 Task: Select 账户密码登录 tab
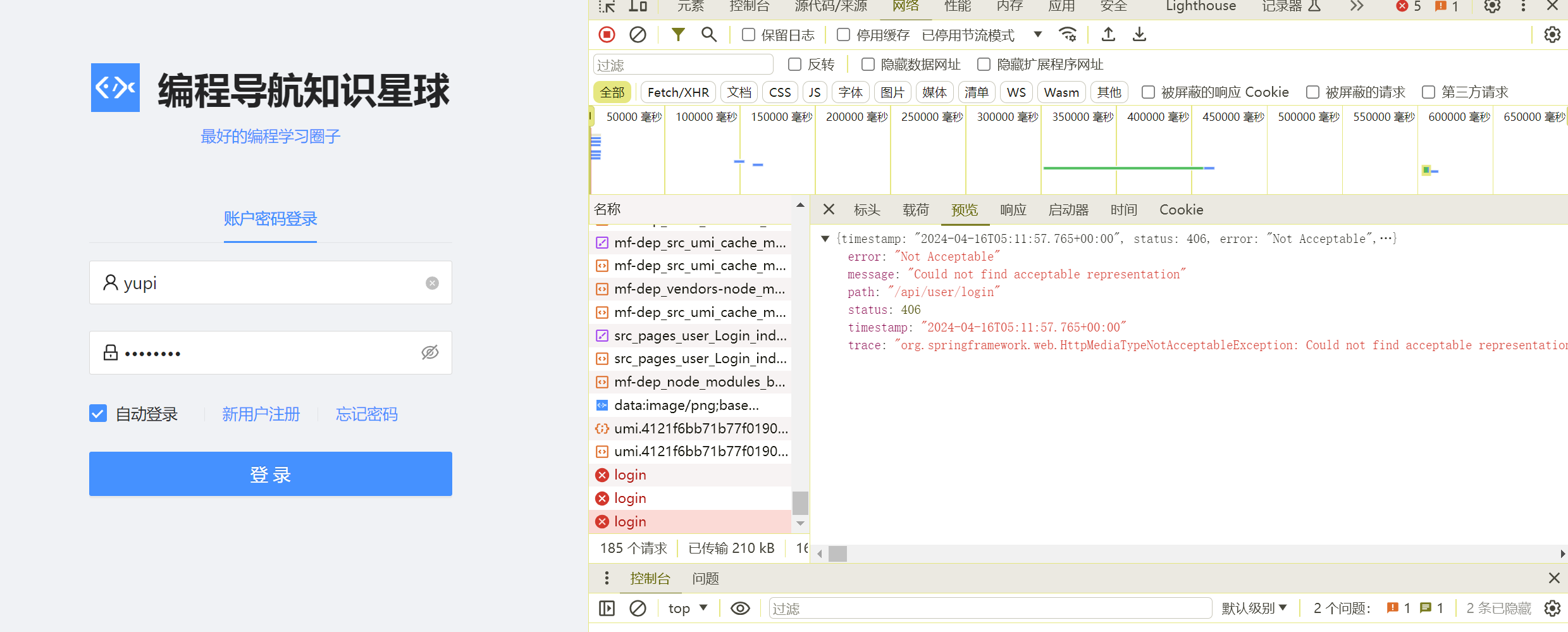(x=270, y=218)
